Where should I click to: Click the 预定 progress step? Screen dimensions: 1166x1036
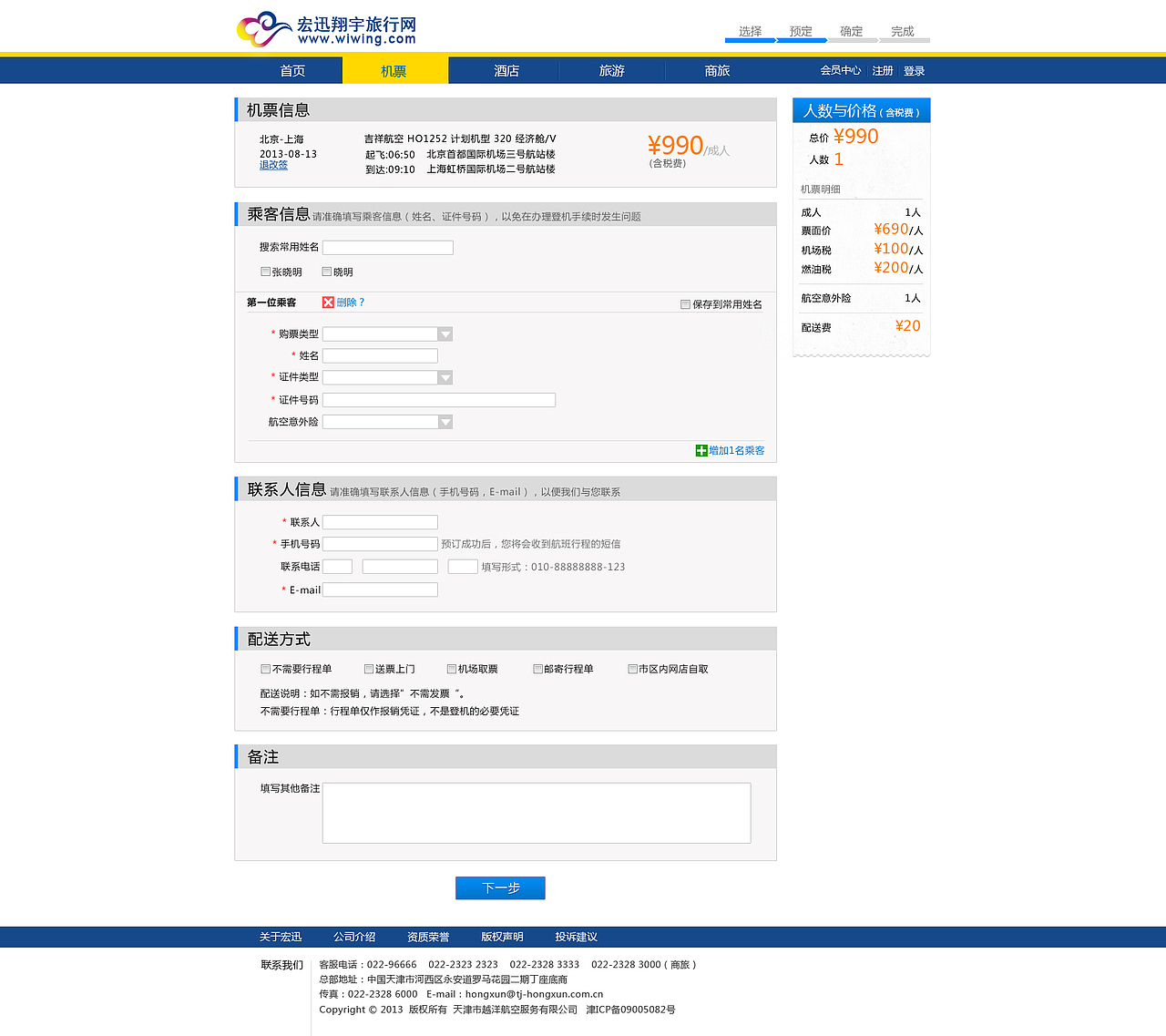pos(802,32)
